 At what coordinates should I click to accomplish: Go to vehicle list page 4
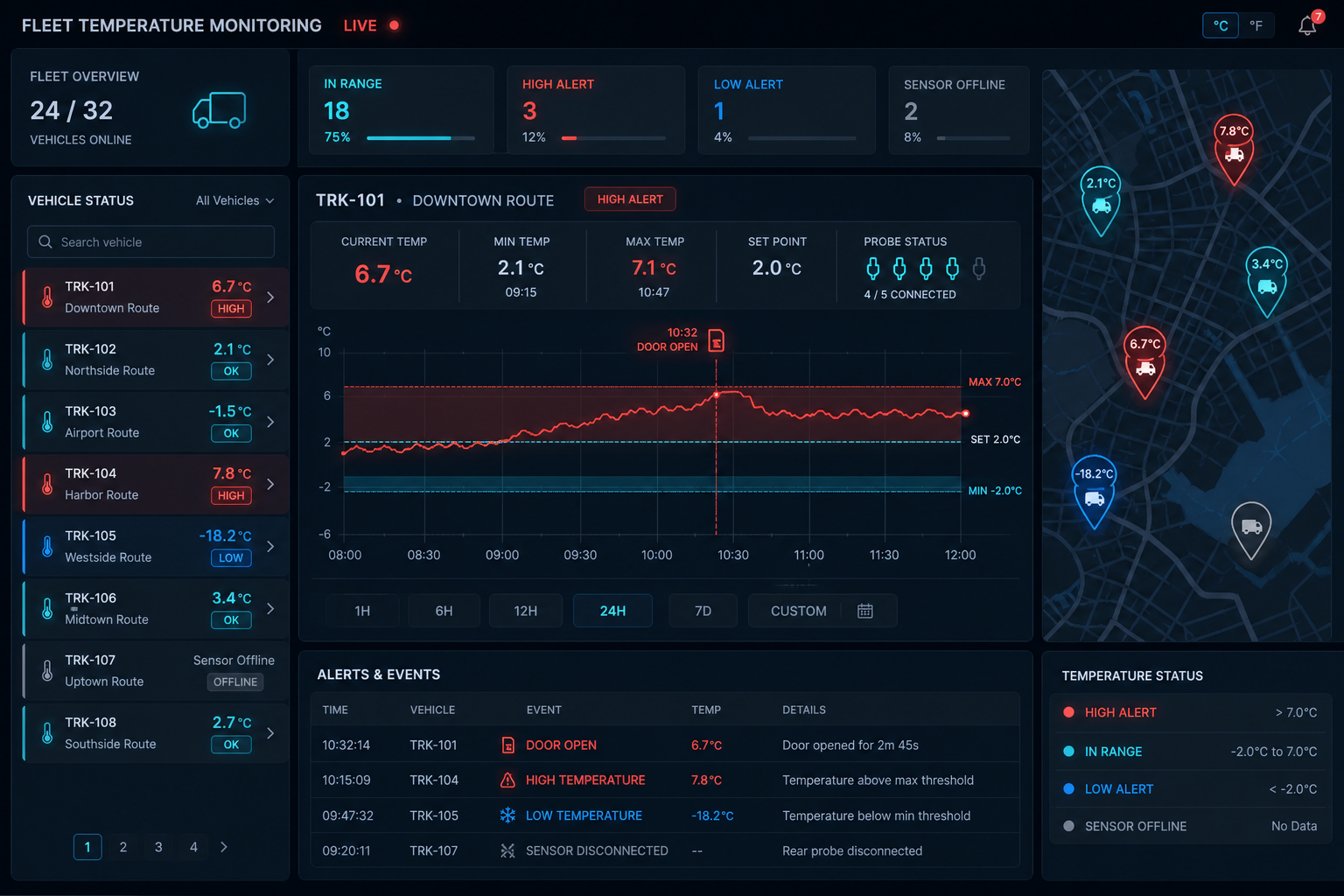pos(193,847)
